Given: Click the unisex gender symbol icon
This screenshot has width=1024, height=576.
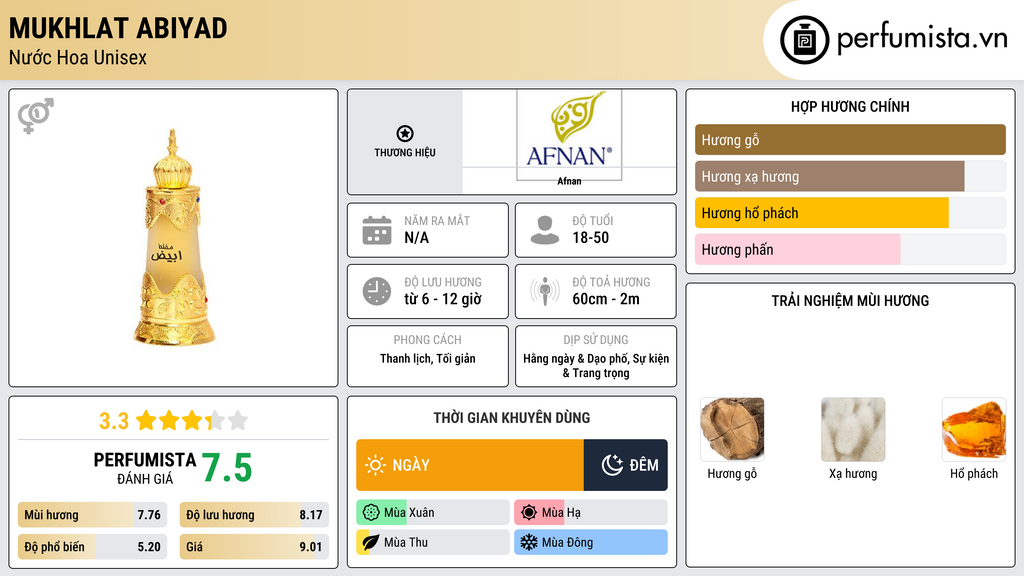Looking at the screenshot, I should [36, 116].
